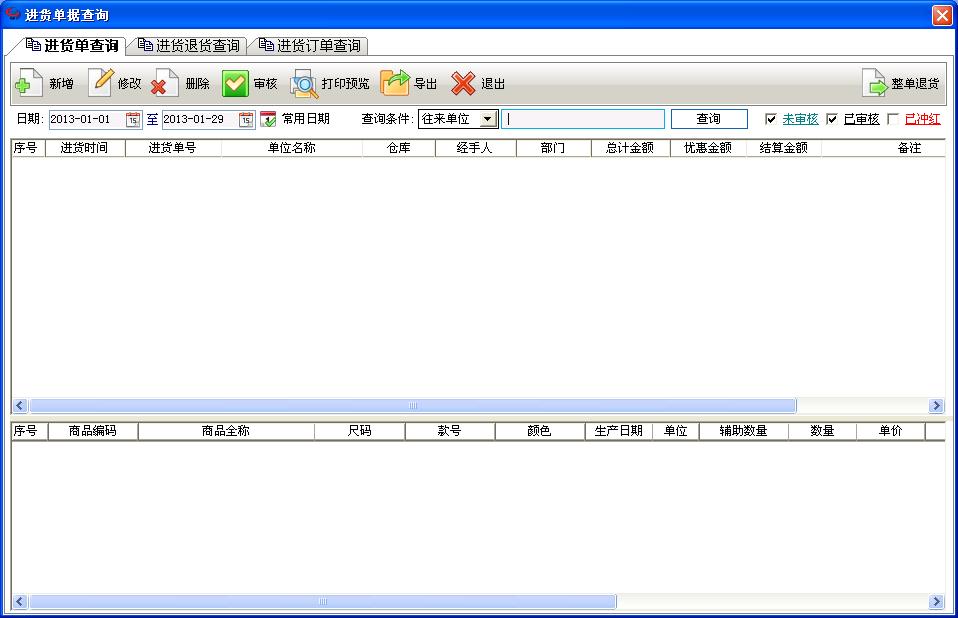Open calendar picker for start date

pos(133,119)
